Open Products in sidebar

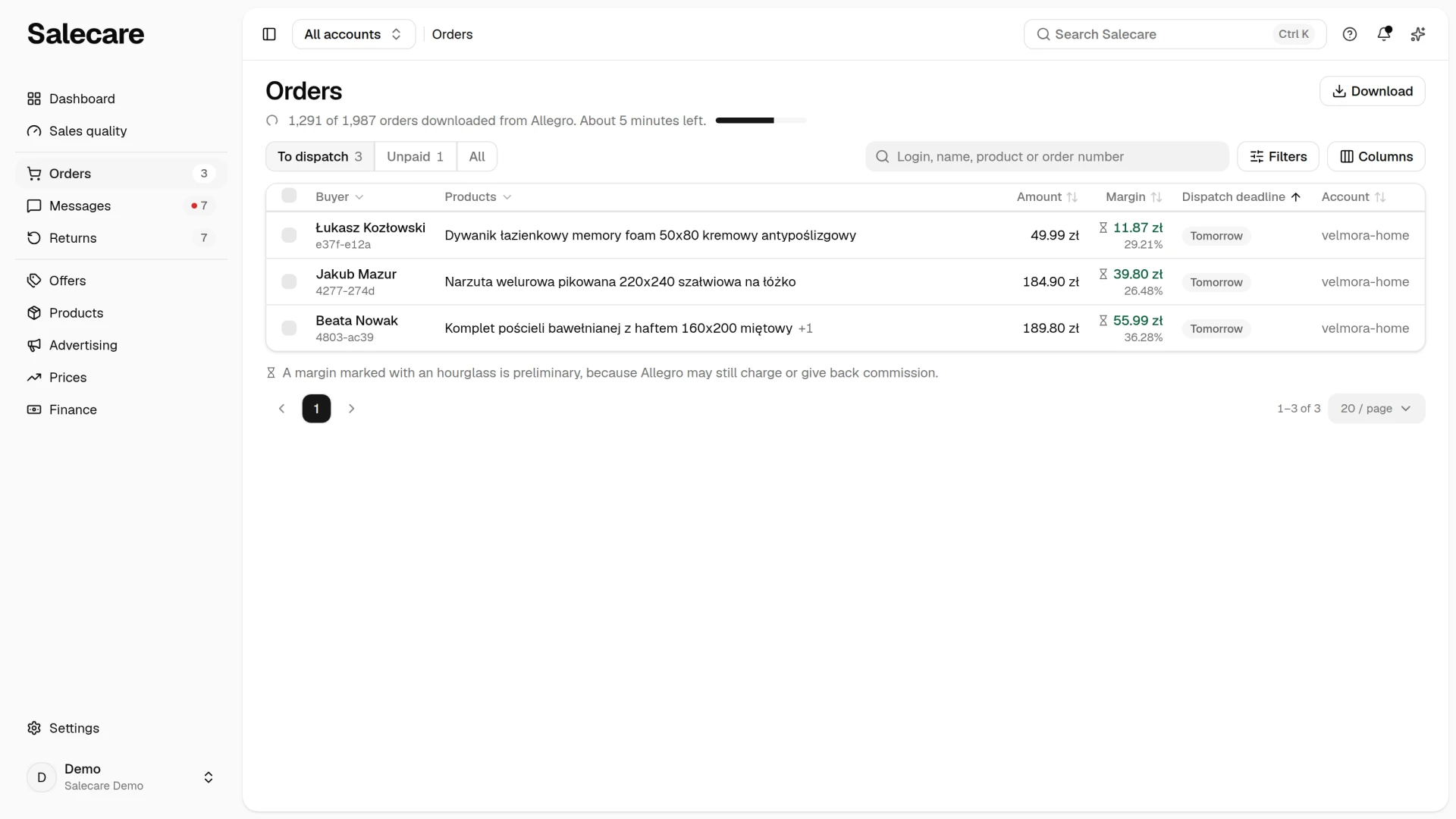(121, 313)
